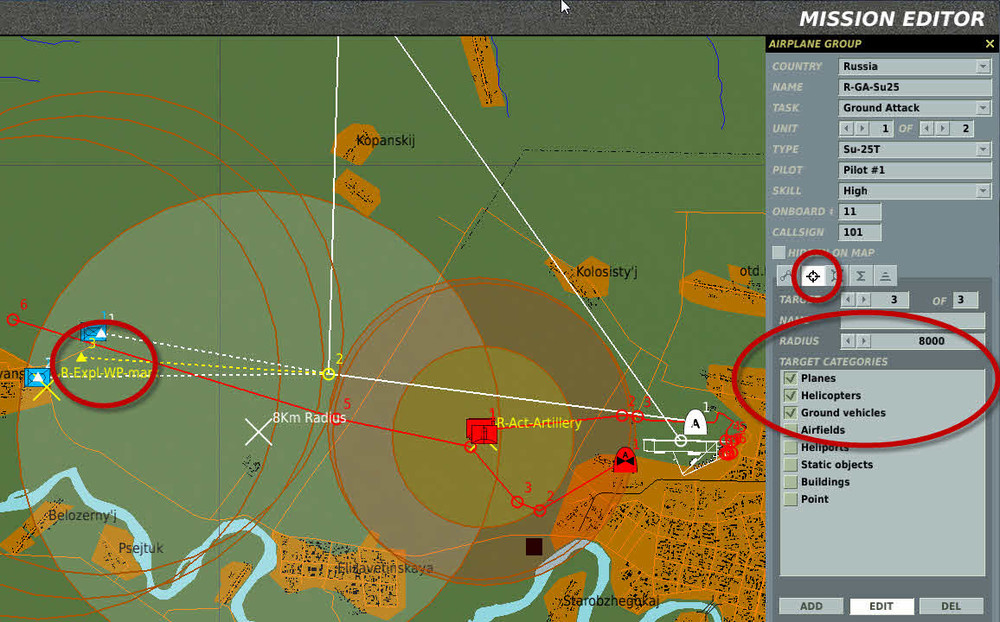Select the dark square static object
The image size is (1000, 622).
coord(534,546)
